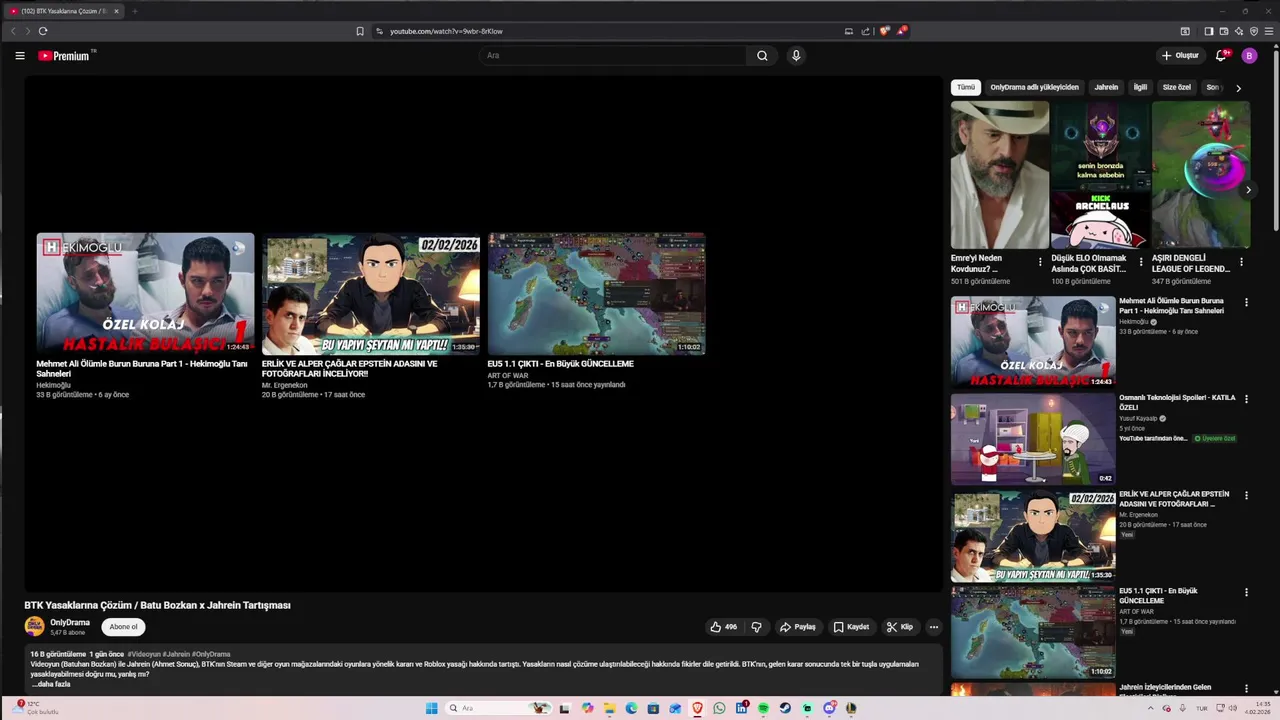Open sidebar Mehmet Ali Ölümle Burun Buruna video
1280x720 pixels.
1033,342
